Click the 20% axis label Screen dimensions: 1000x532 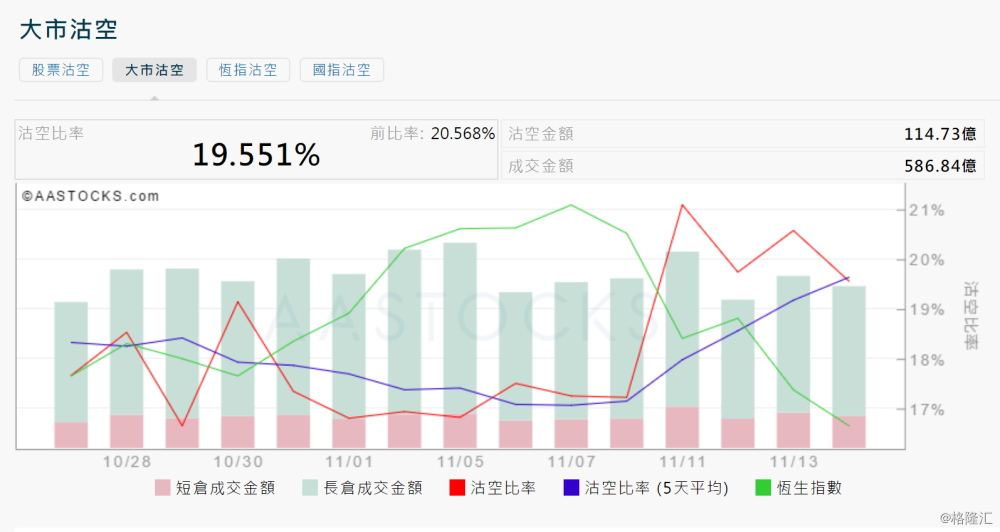(927, 260)
